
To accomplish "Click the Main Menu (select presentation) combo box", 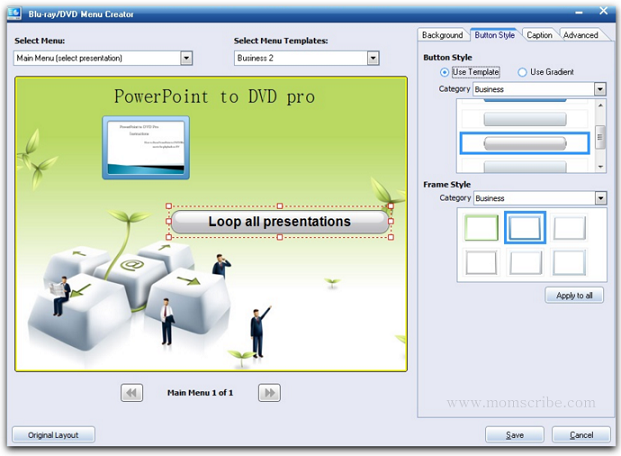I will pos(103,58).
